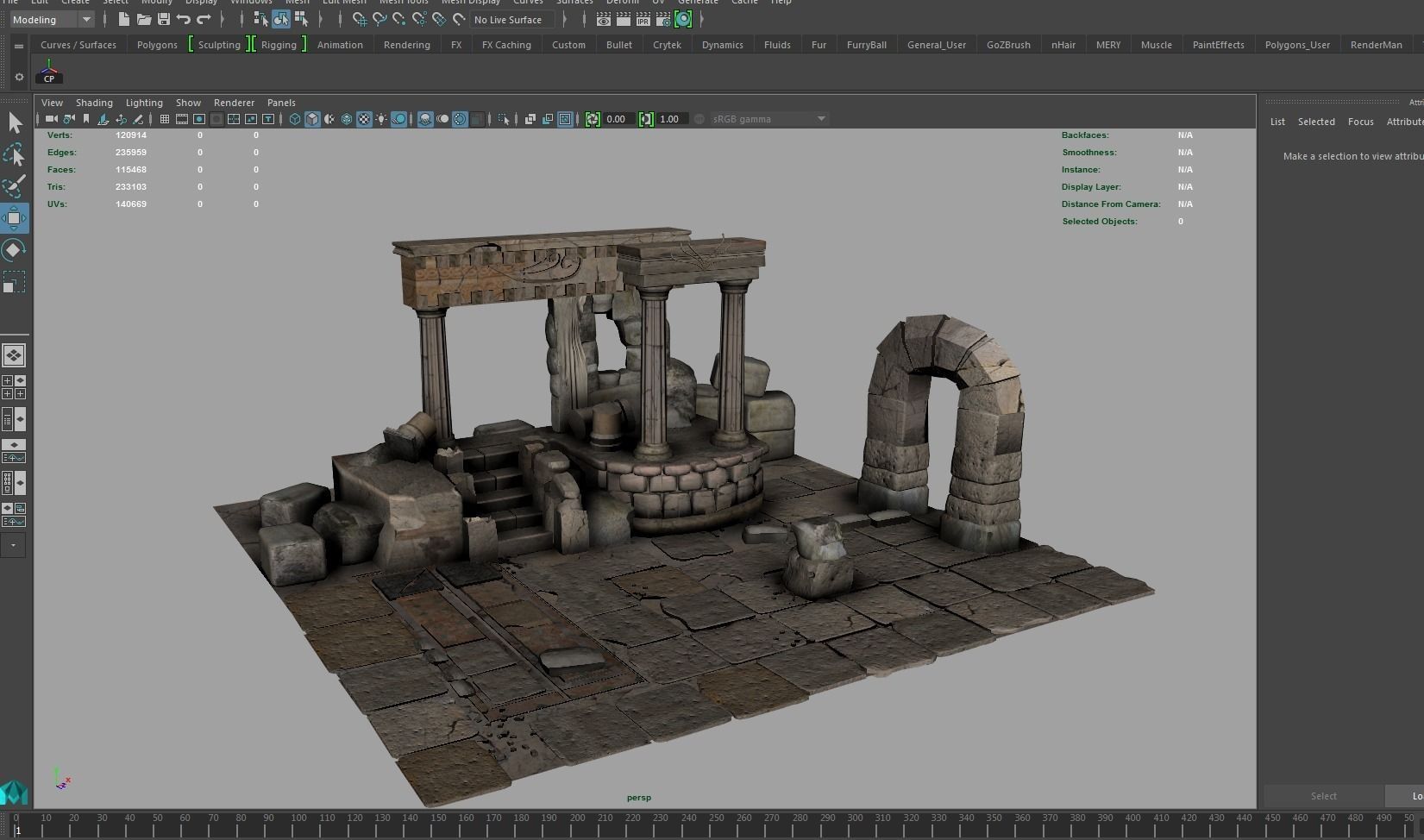Screen dimensions: 1424x840
Task: Toggle isolate select in viewport
Action: [504, 119]
